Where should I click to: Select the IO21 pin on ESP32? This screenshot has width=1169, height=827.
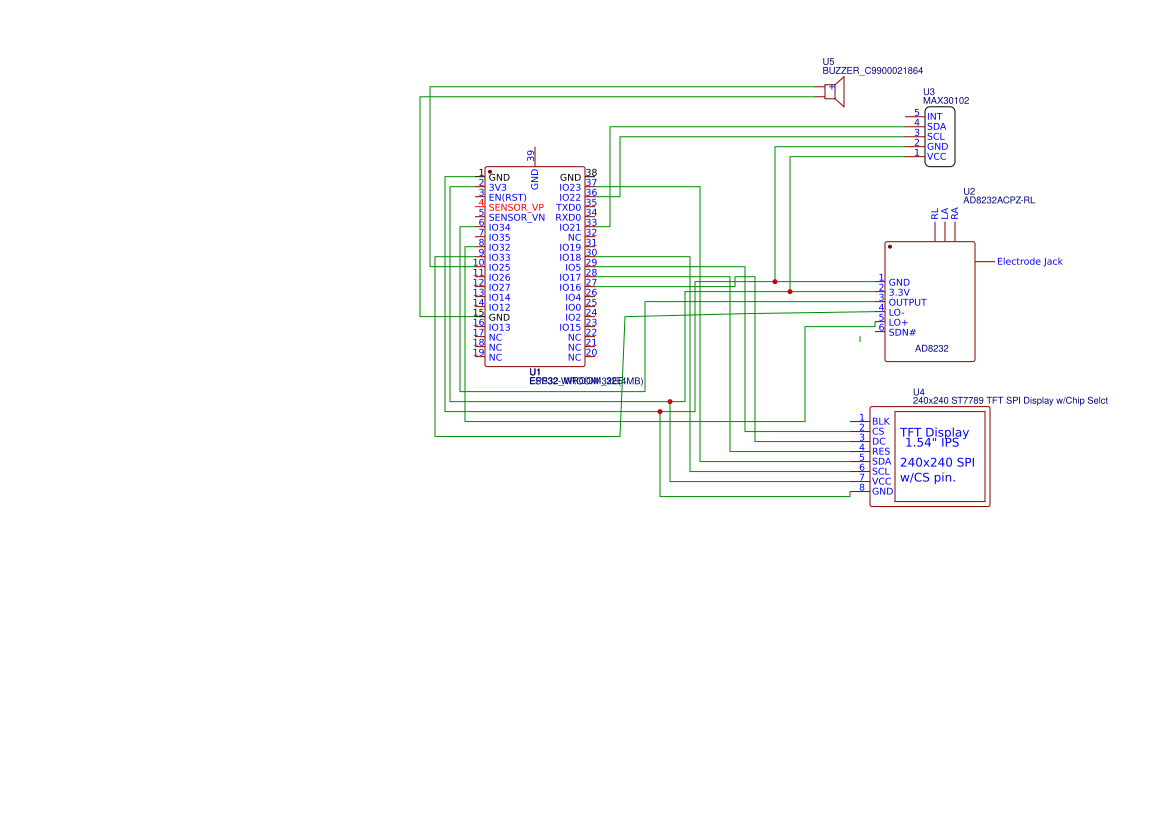(x=570, y=228)
